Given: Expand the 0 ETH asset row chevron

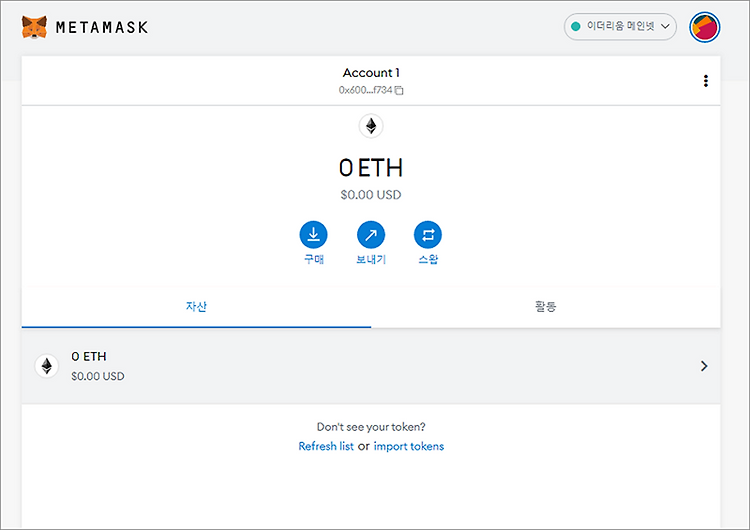Looking at the screenshot, I should click(704, 366).
